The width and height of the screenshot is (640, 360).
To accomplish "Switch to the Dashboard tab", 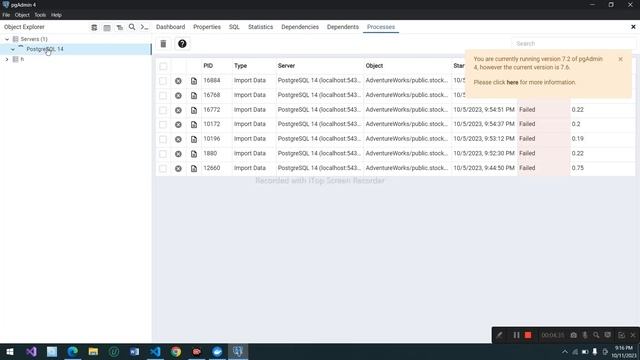I will coord(170,27).
